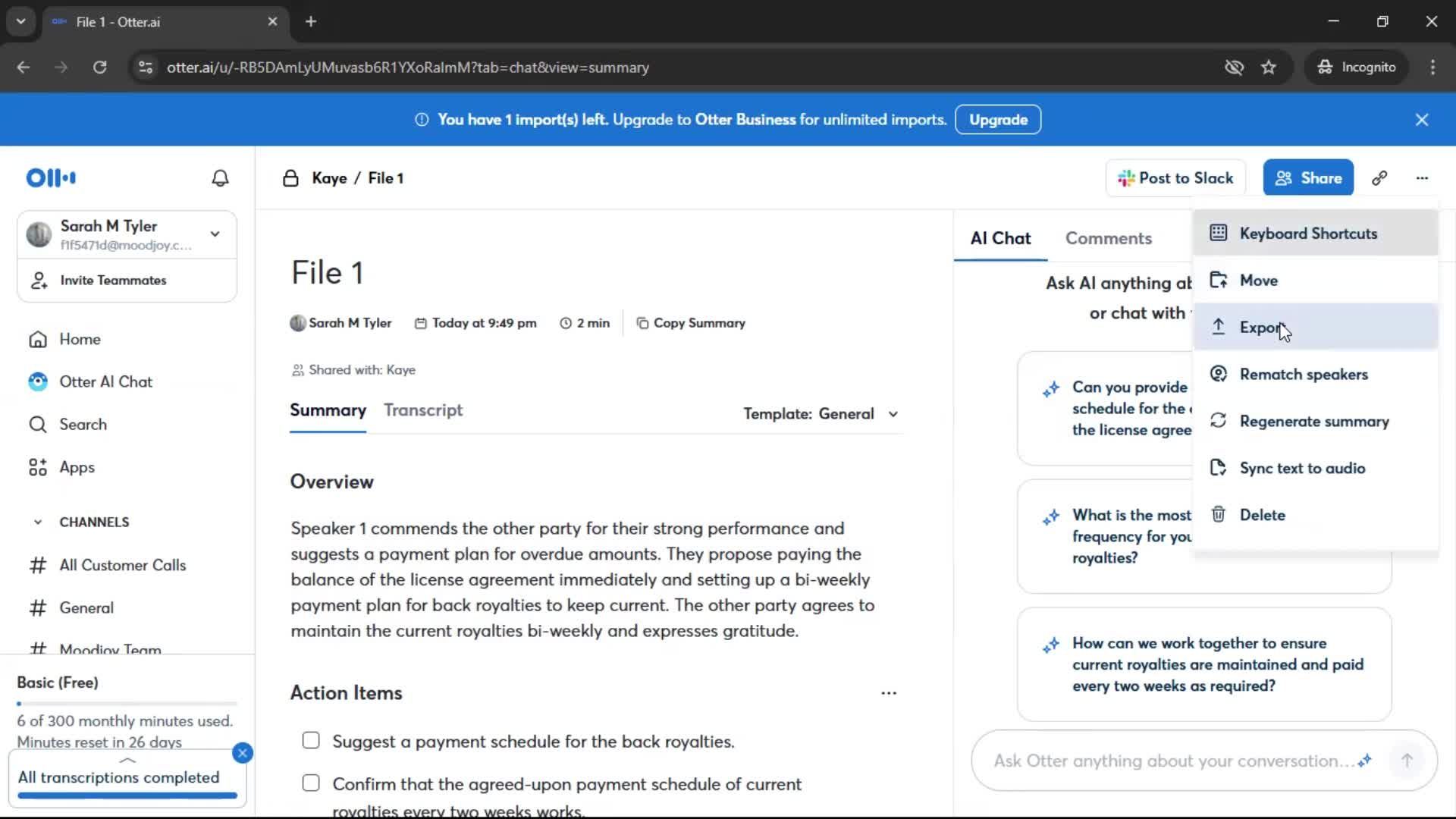
Task: Click the Invite Teammates person icon
Action: (x=39, y=281)
